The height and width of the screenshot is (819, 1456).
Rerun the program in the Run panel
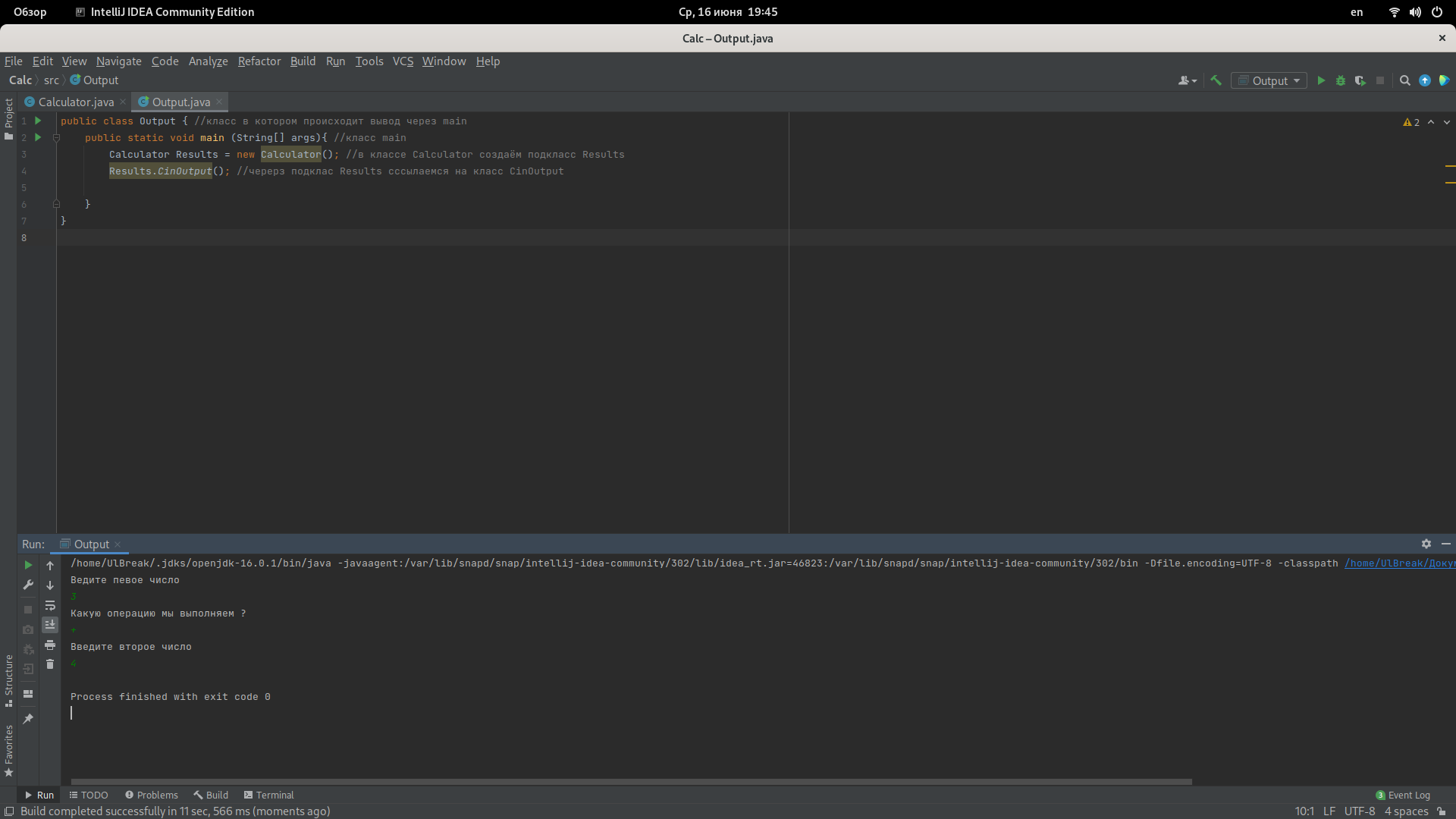point(28,565)
